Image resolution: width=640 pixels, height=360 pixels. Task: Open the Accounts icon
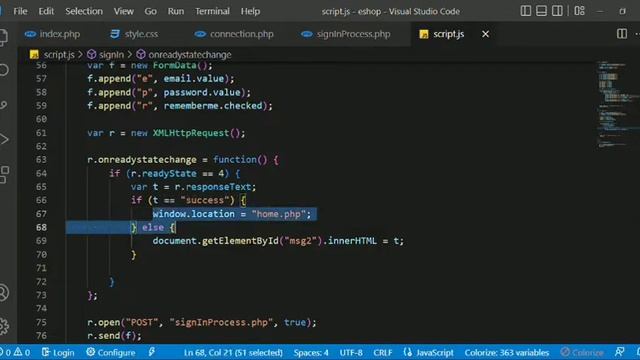click(x=3, y=292)
